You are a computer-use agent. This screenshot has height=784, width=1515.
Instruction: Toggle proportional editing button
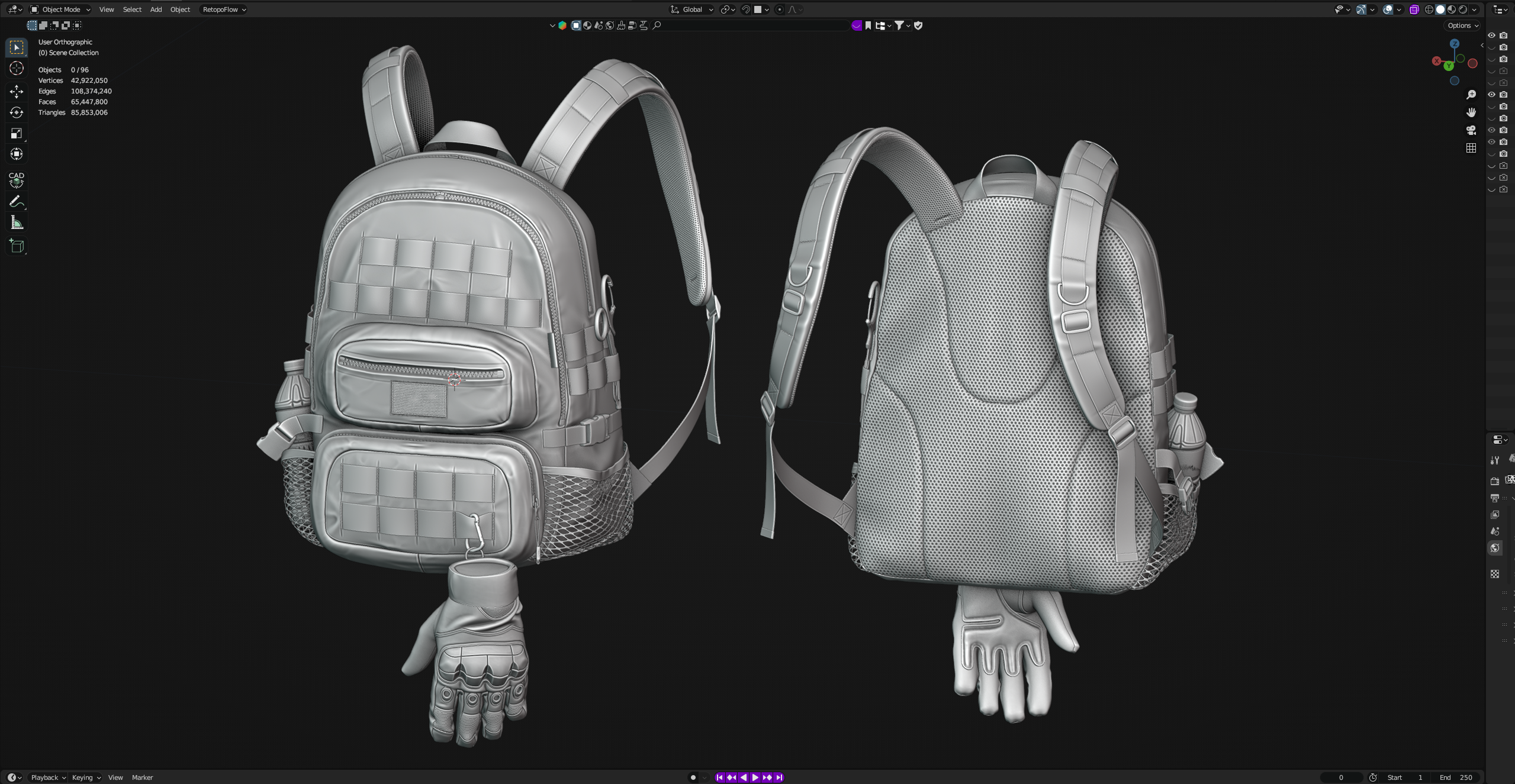coord(779,9)
